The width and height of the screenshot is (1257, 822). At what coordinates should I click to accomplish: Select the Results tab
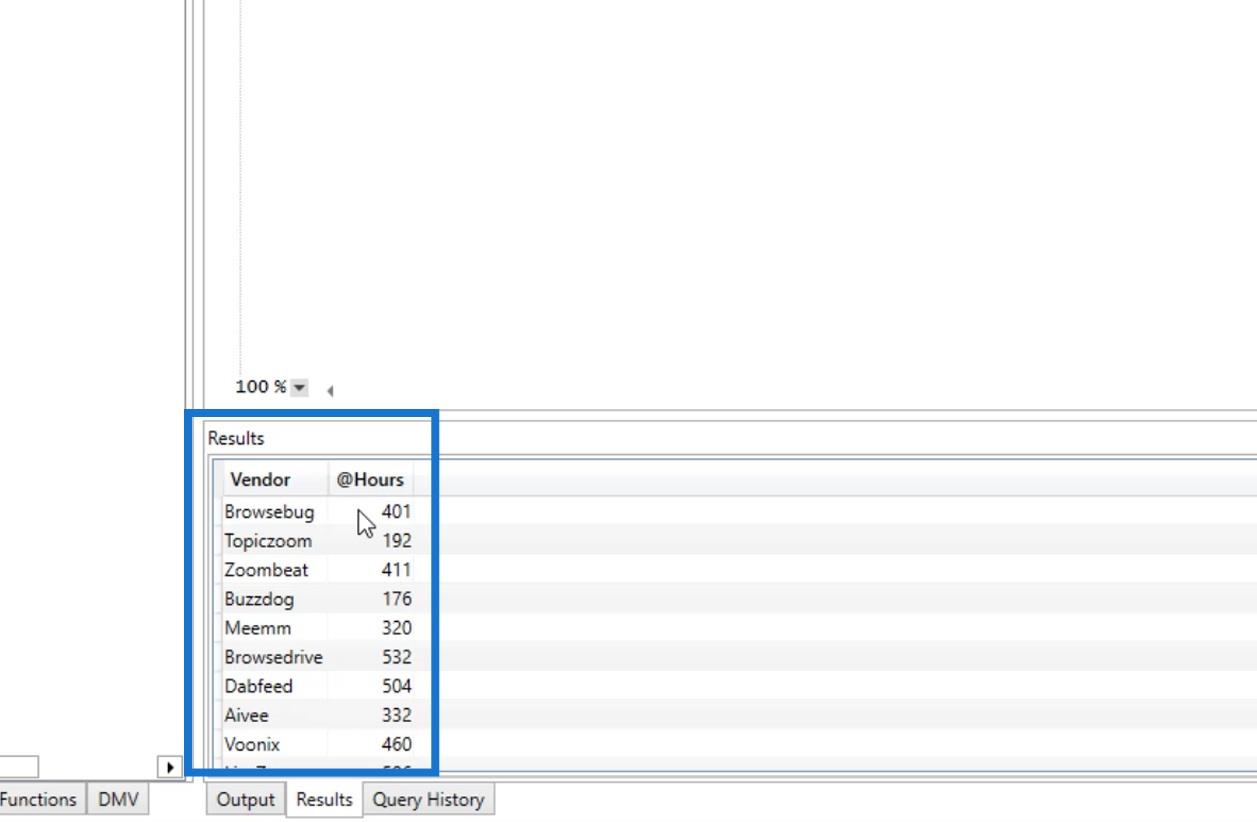324,800
